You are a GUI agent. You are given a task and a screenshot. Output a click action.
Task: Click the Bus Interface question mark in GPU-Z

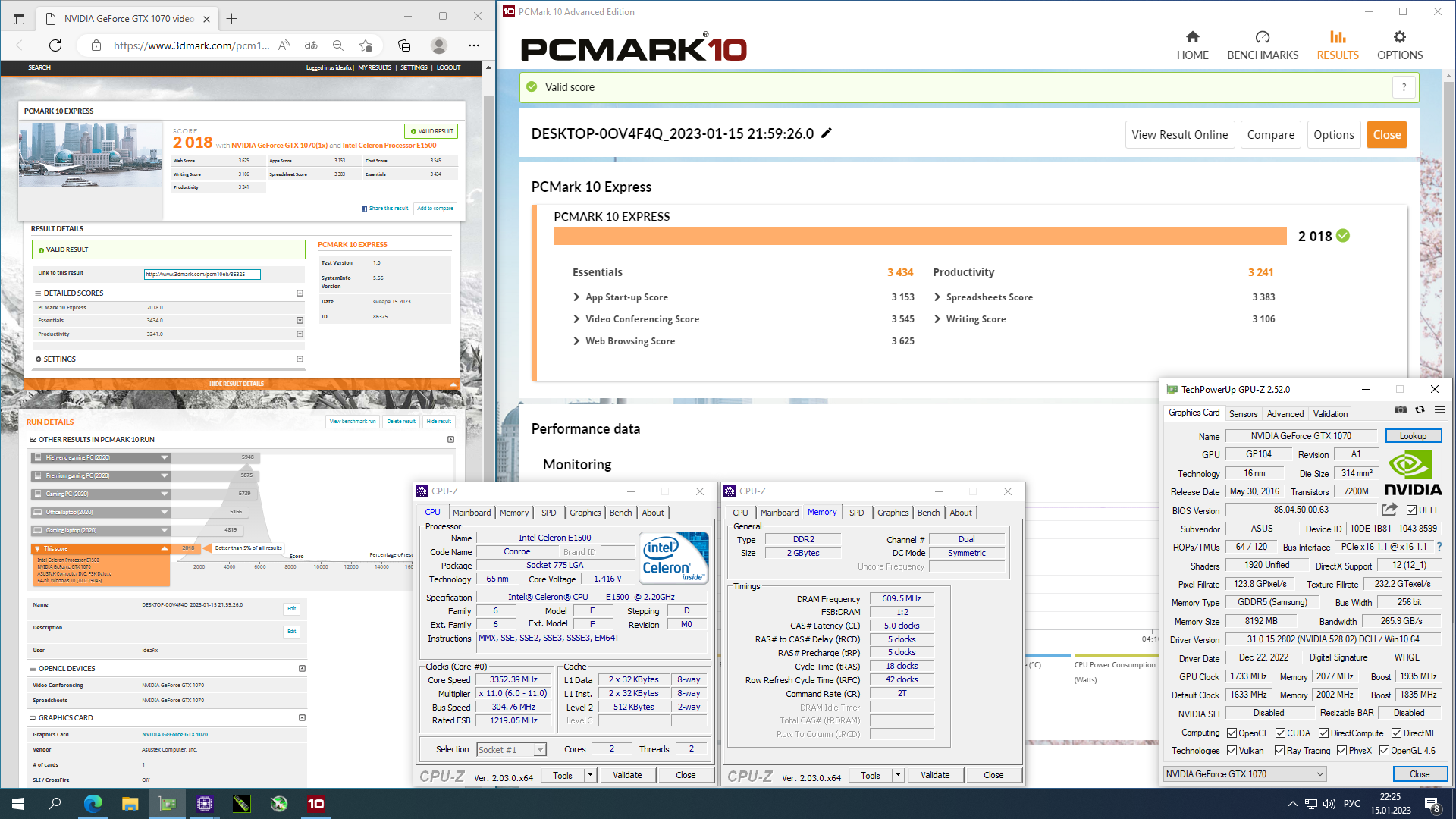point(1439,547)
